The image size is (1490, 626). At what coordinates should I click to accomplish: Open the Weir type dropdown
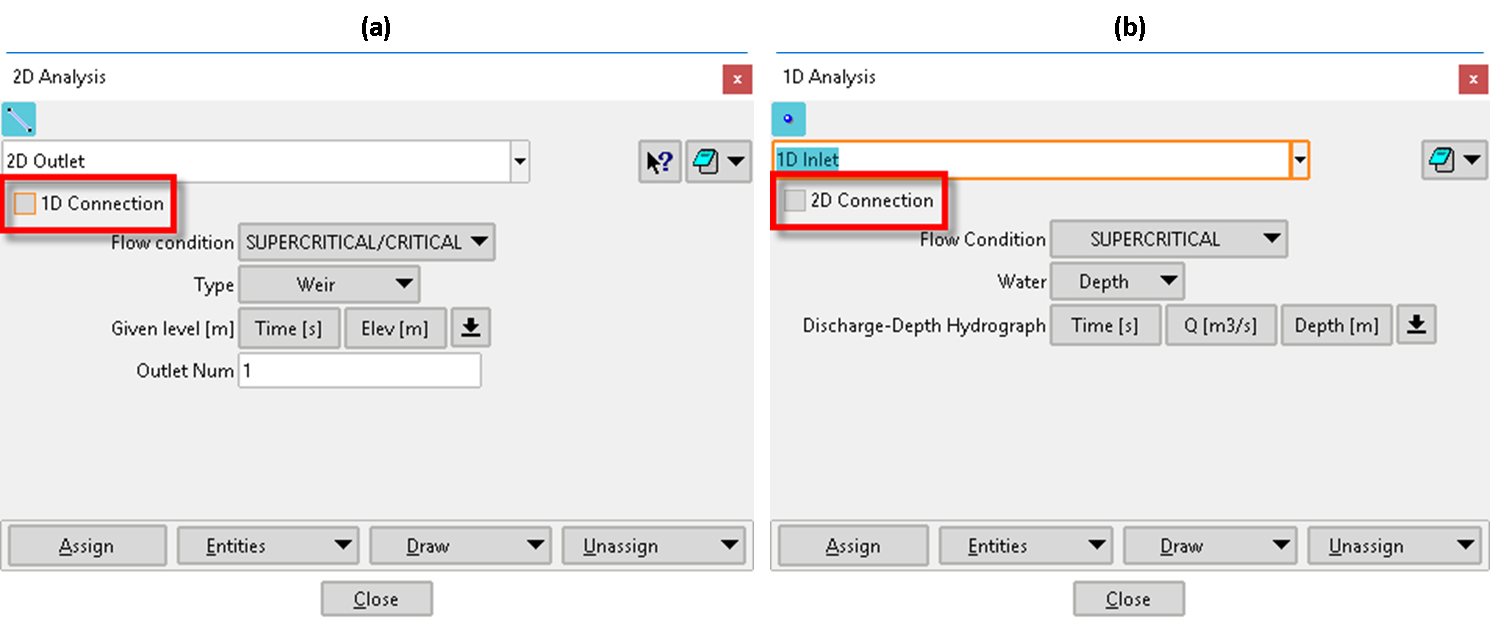coord(330,285)
